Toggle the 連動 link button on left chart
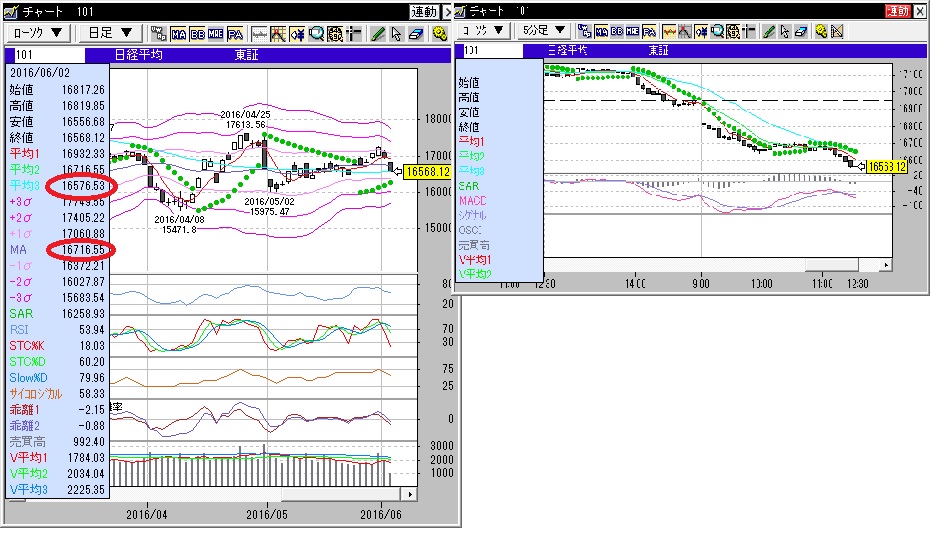933x533 pixels. point(423,12)
